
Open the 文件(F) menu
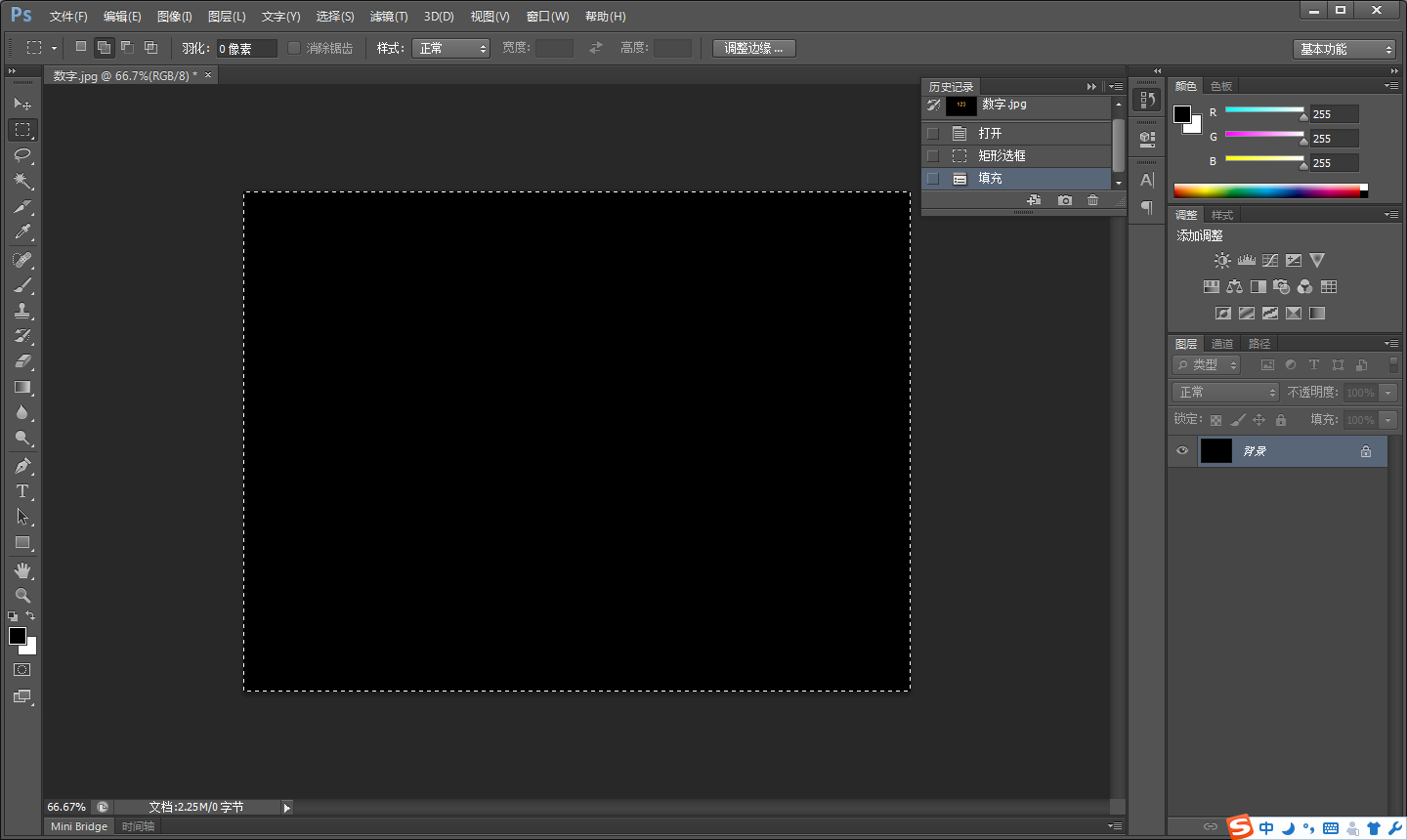[x=68, y=17]
